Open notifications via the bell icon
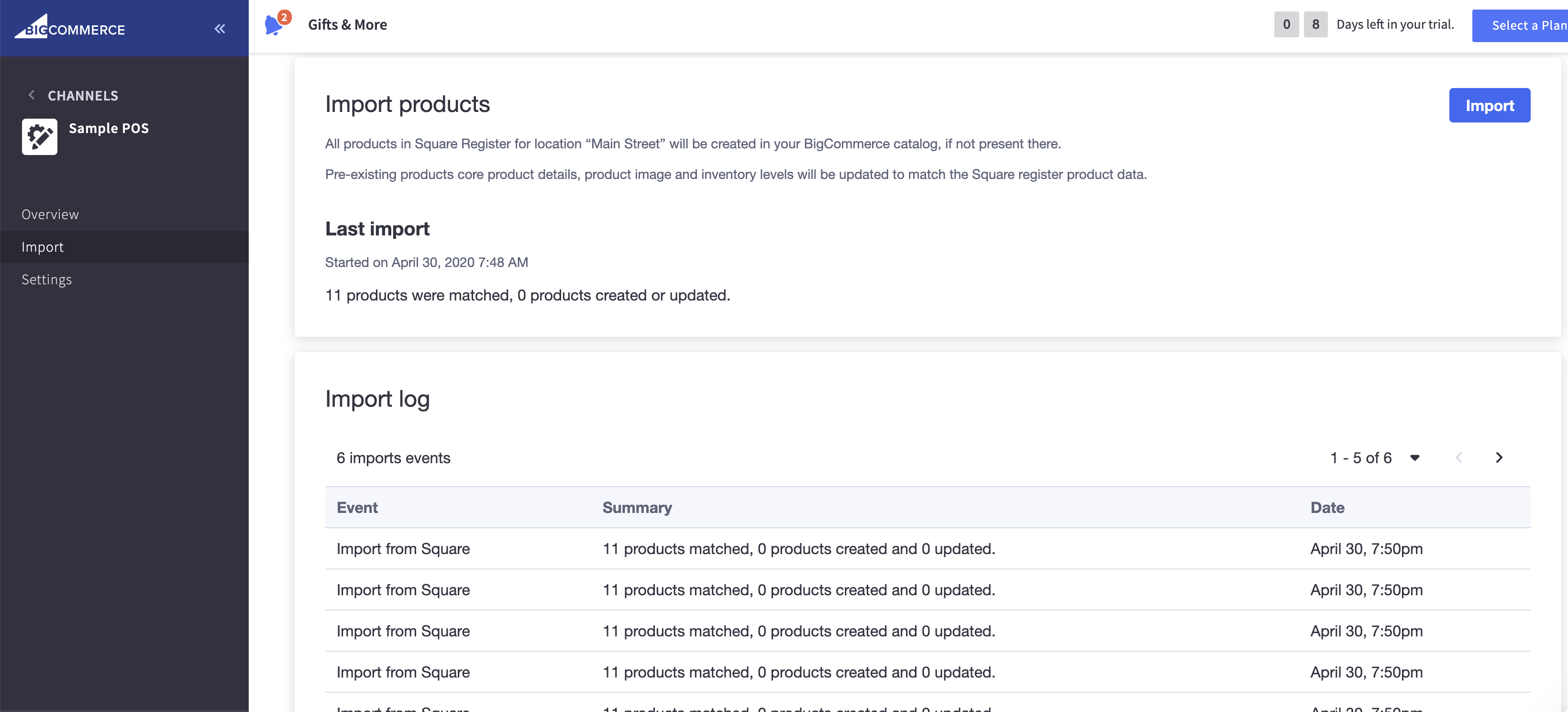The width and height of the screenshot is (1568, 712). click(x=275, y=25)
